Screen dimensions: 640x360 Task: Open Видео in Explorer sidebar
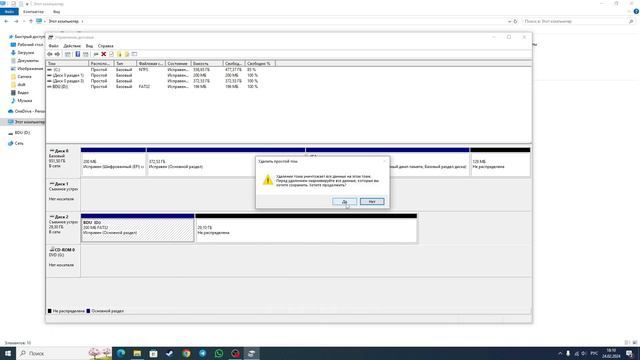click(20, 93)
